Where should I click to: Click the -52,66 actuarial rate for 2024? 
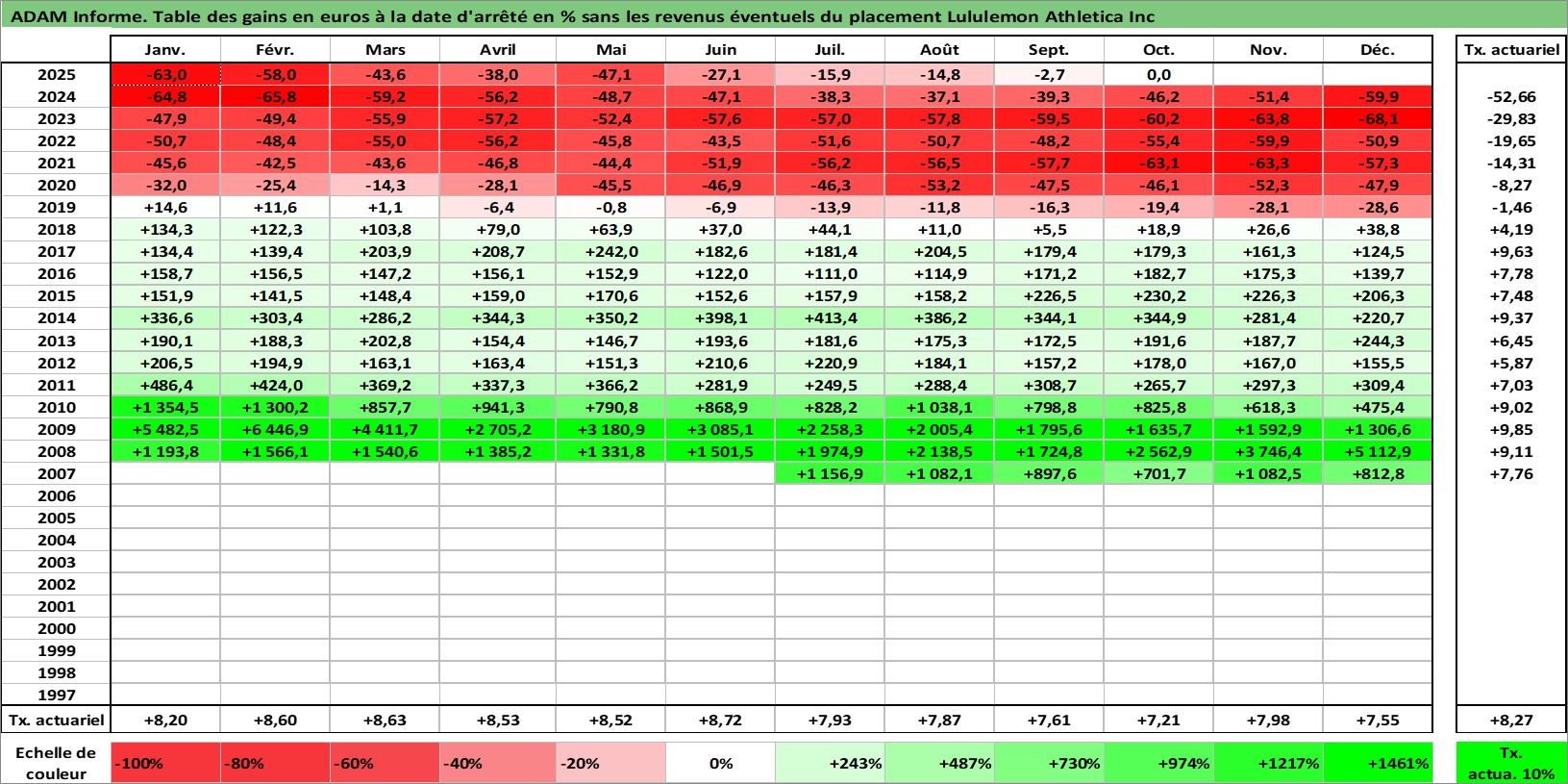tap(1511, 96)
